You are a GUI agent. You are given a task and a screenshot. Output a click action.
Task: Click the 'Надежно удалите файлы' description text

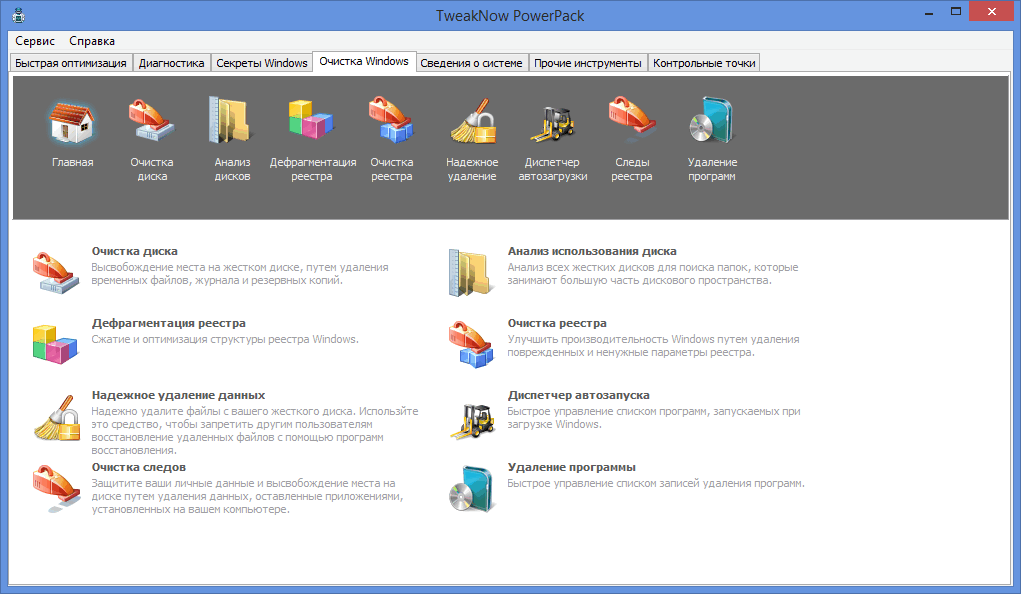[x=255, y=431]
